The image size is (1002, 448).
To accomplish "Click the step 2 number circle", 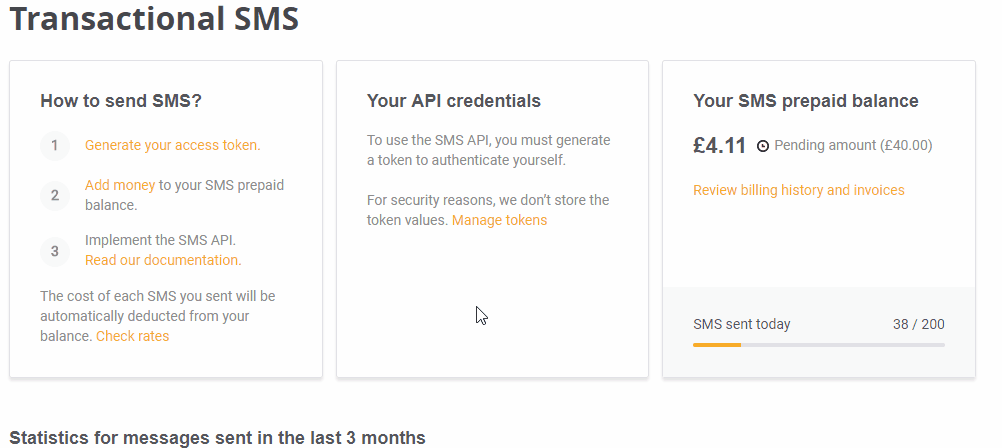I will (x=55, y=196).
